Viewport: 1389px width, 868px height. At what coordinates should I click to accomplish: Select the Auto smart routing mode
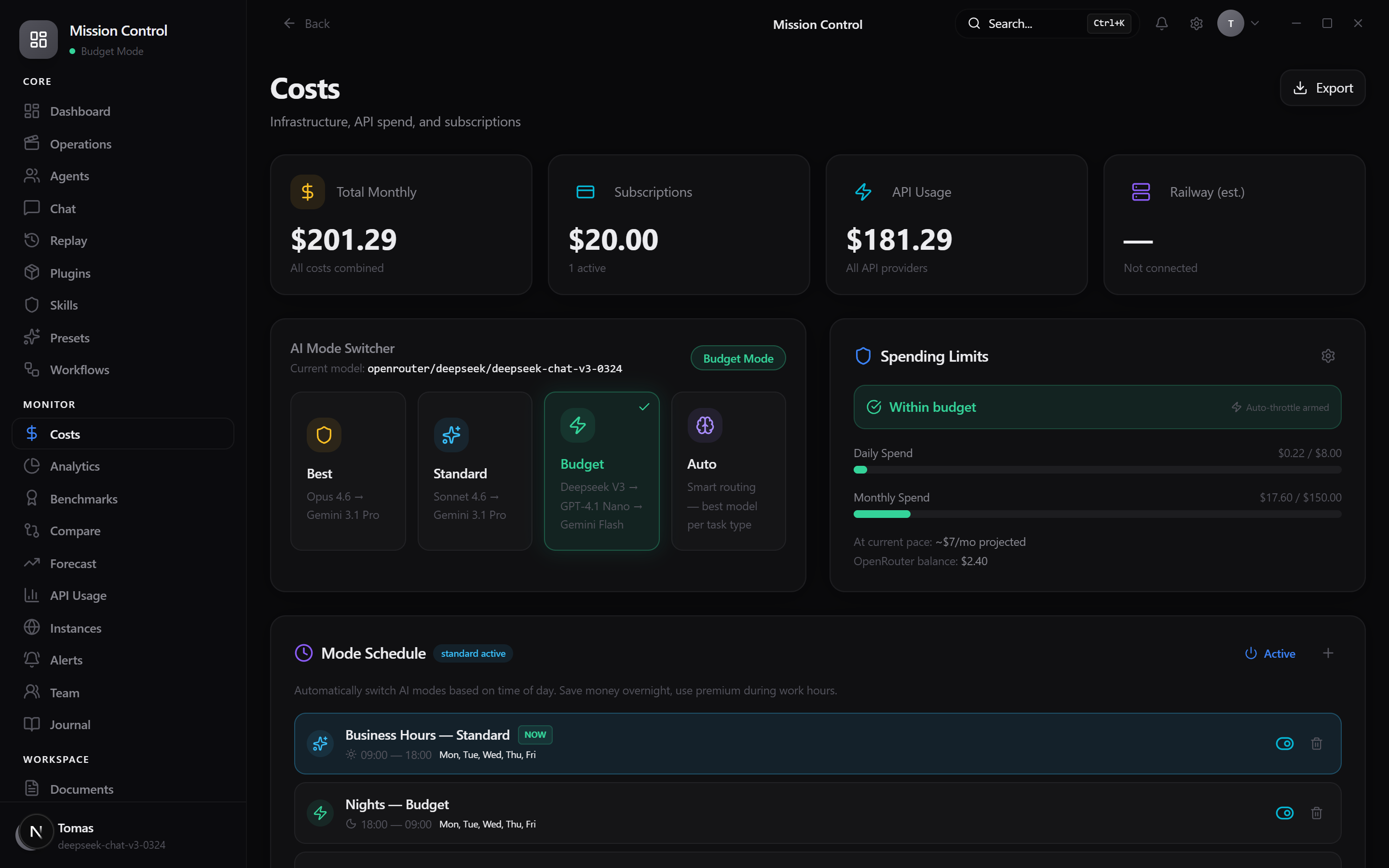click(x=728, y=471)
